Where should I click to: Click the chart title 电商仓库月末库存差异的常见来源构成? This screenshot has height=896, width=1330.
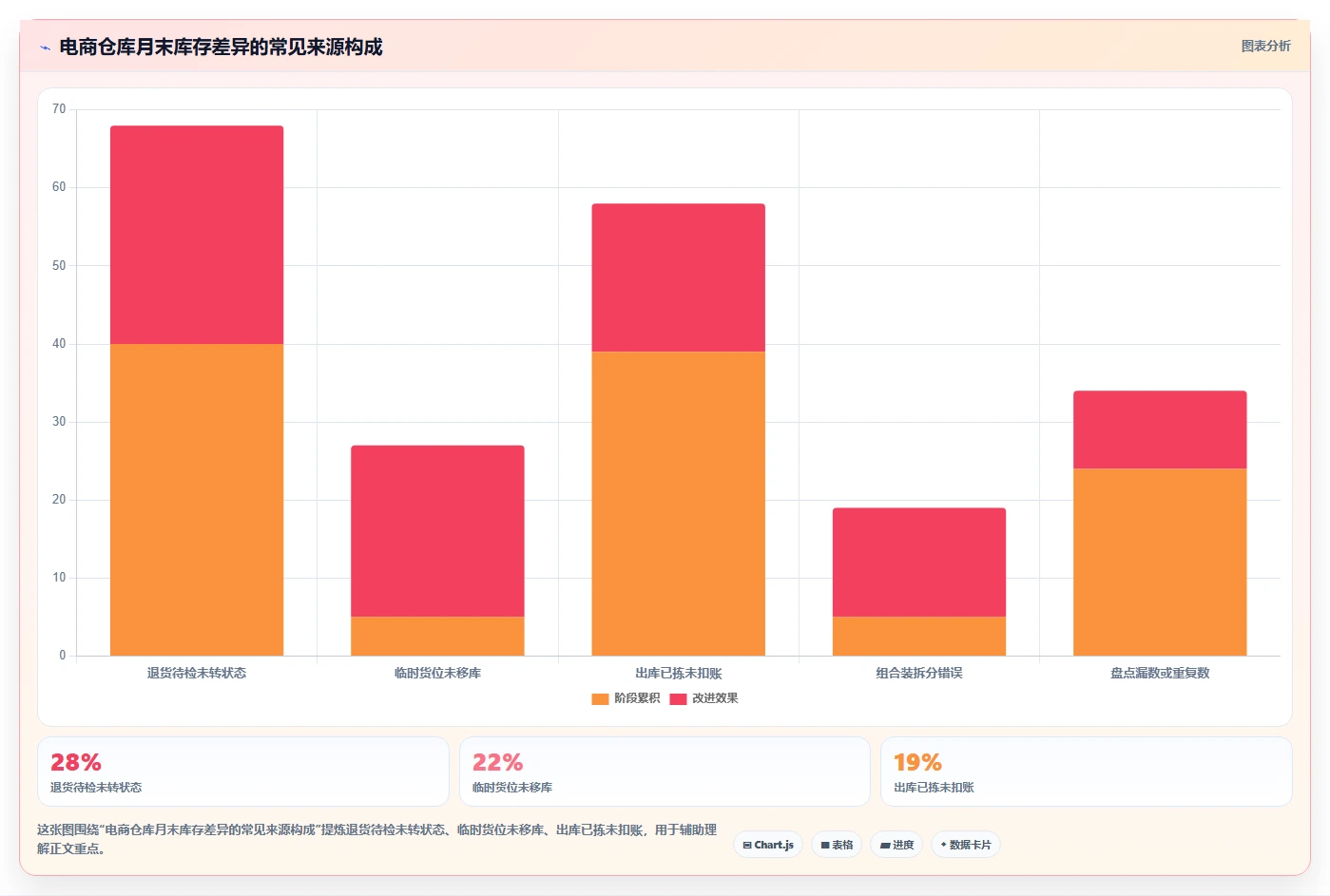point(221,47)
